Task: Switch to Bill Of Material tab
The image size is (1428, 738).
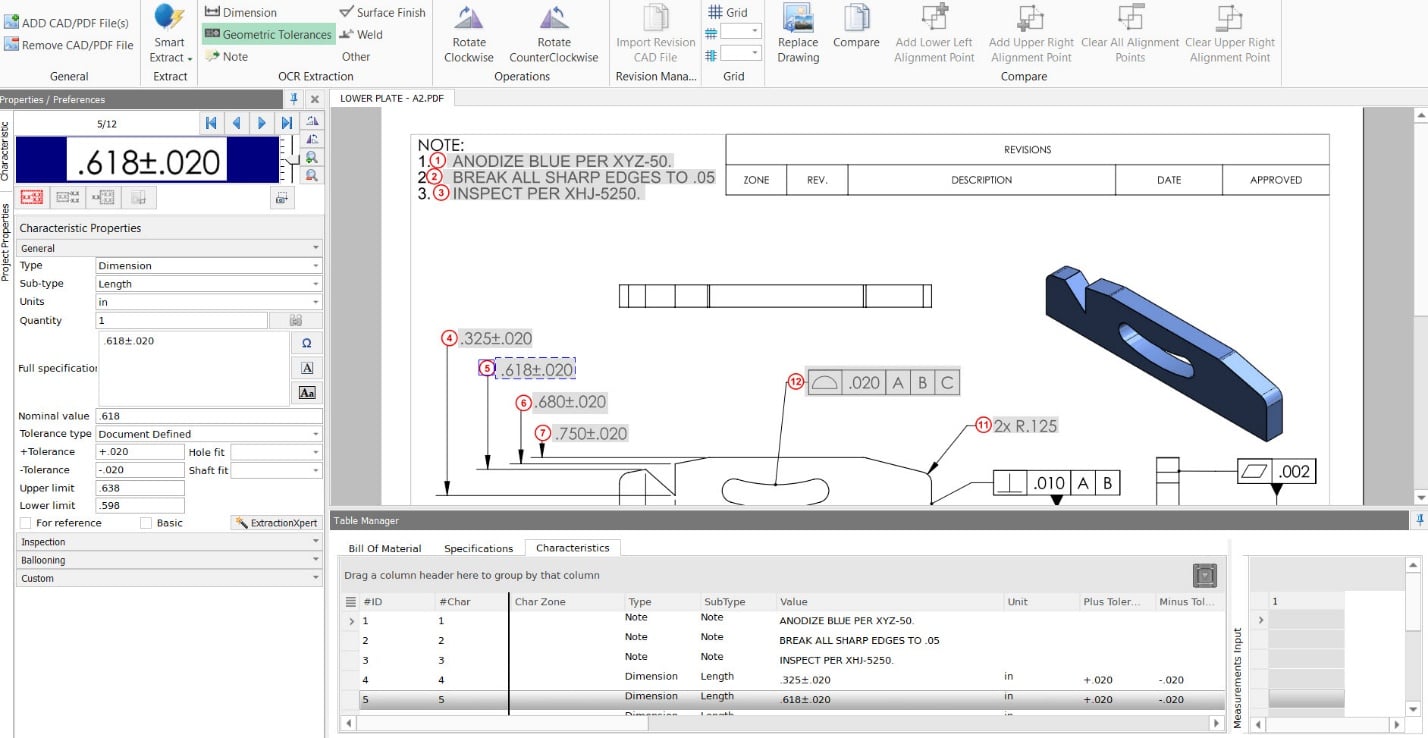Action: tap(385, 548)
